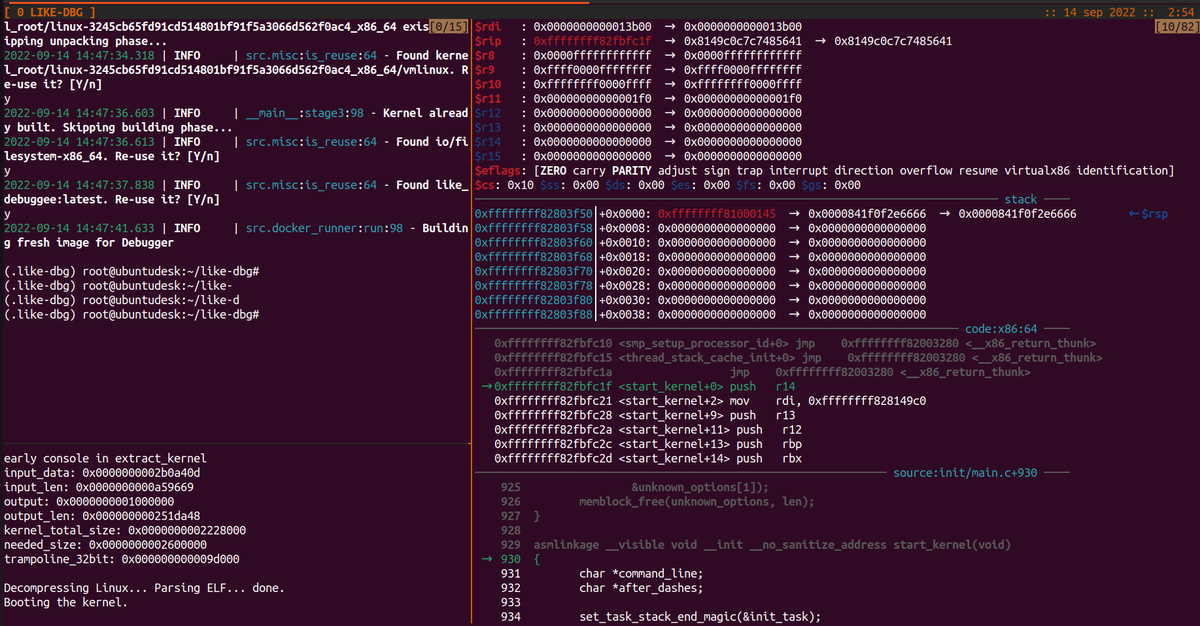The image size is (1200, 626).
Task: Click the red $rip value 0xffffffff82fbfc1f
Action: point(592,41)
